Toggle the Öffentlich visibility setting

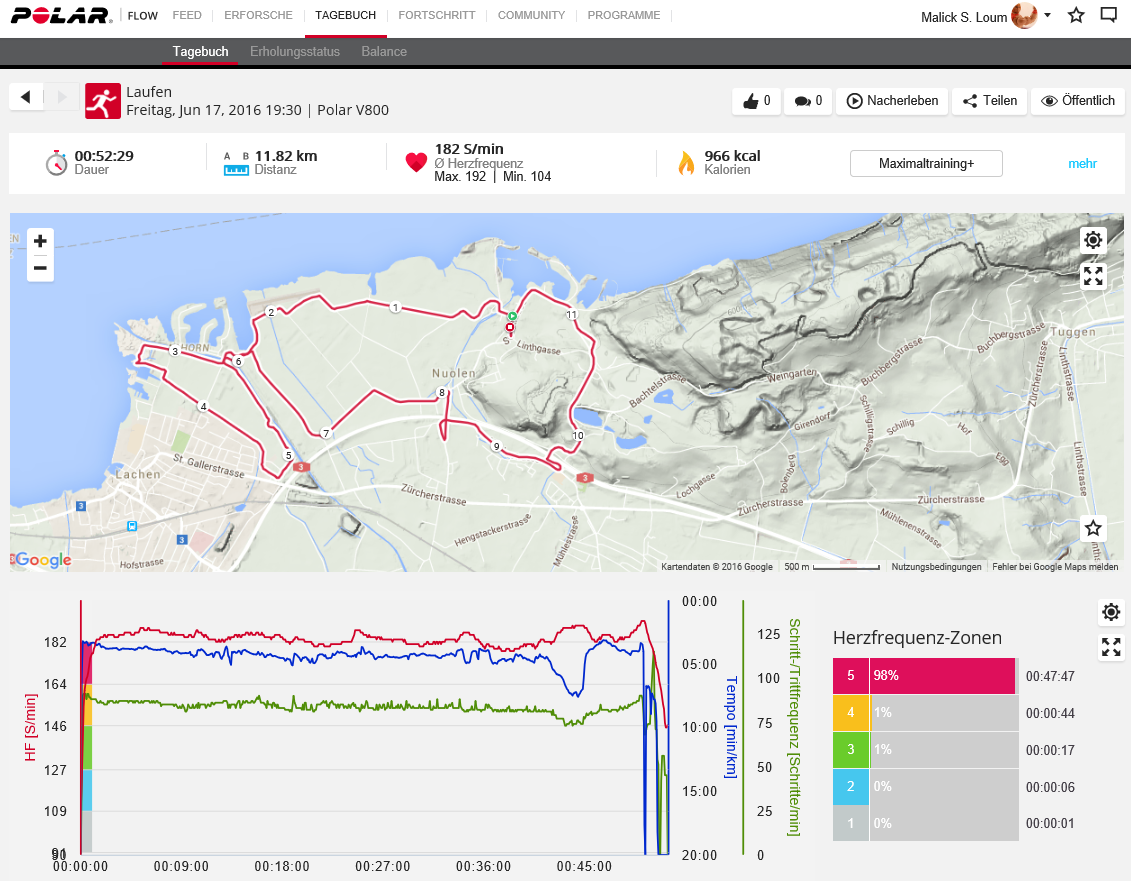coord(1077,101)
